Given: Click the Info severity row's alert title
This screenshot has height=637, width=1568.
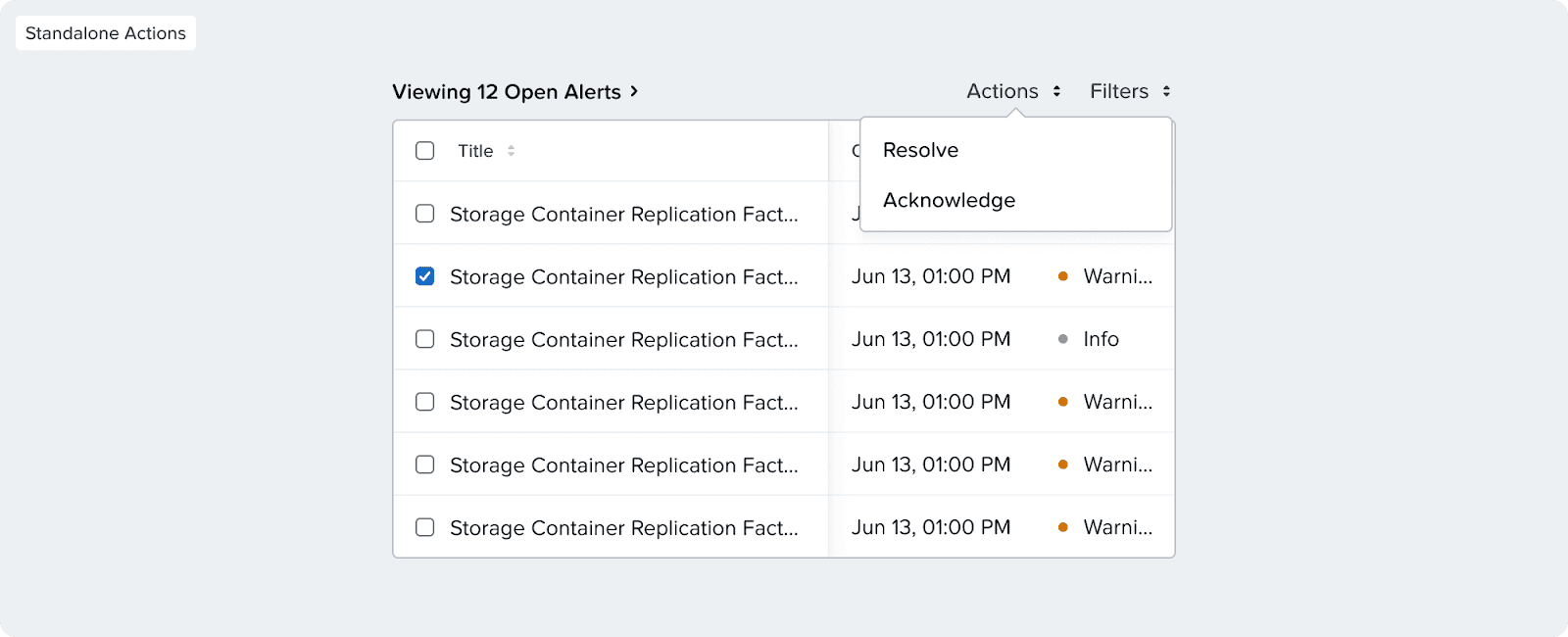Looking at the screenshot, I should coord(623,340).
